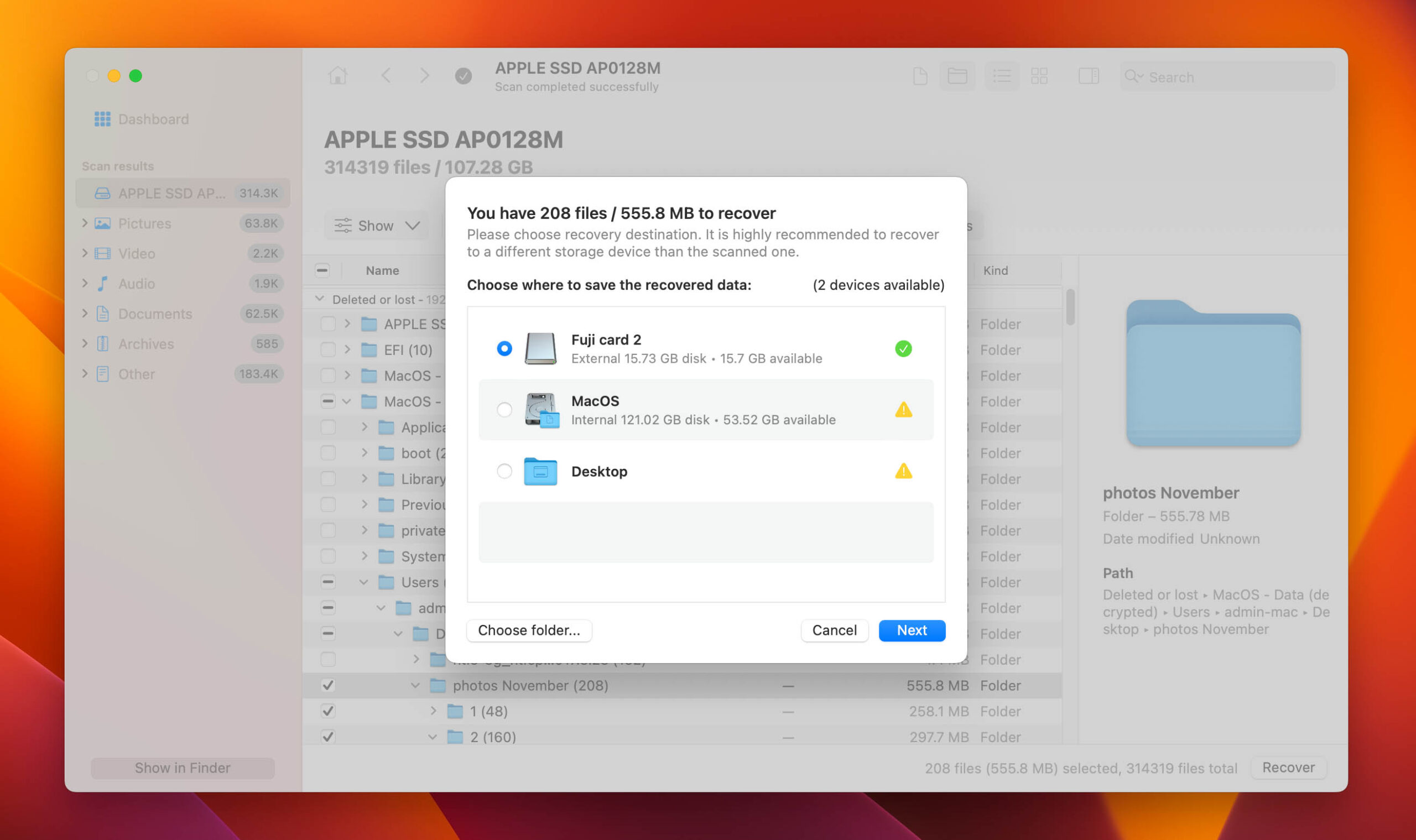Uncheck folder 1 (48) checkbox
Screen dimensions: 1416x840
coord(328,711)
